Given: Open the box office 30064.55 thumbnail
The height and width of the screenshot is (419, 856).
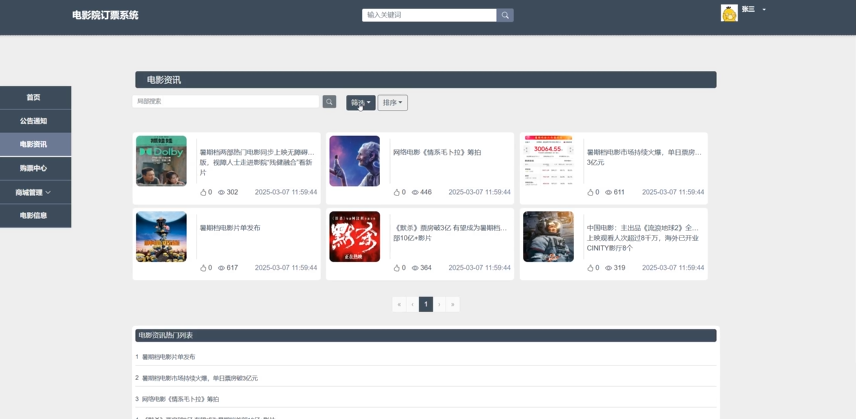Looking at the screenshot, I should coord(548,161).
